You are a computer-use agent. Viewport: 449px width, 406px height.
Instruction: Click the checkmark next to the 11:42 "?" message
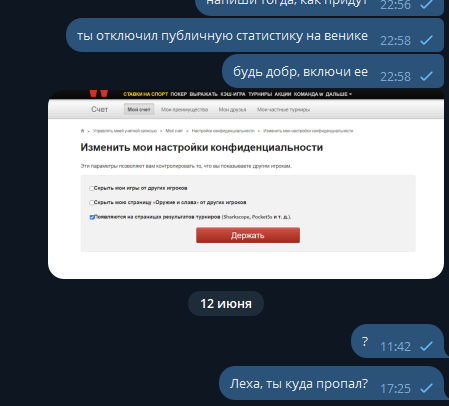pyautogui.click(x=426, y=346)
